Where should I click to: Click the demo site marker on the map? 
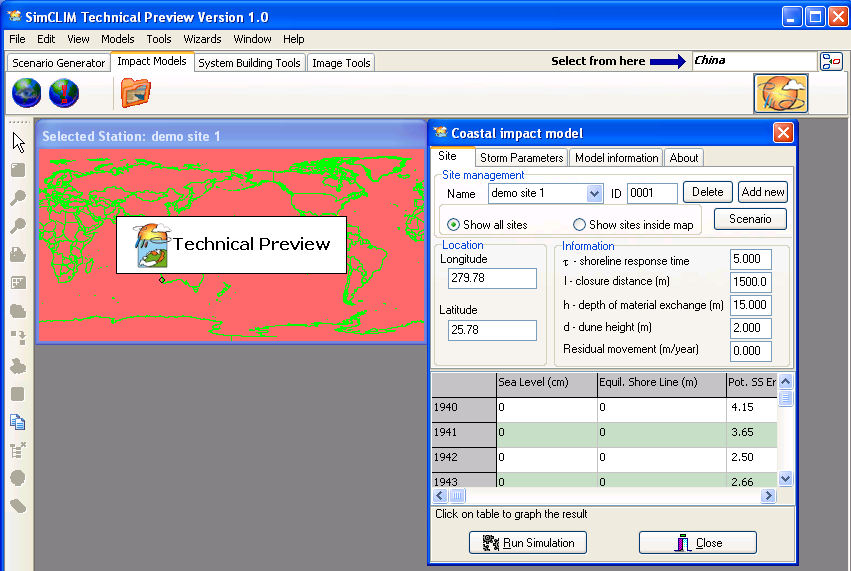(162, 280)
